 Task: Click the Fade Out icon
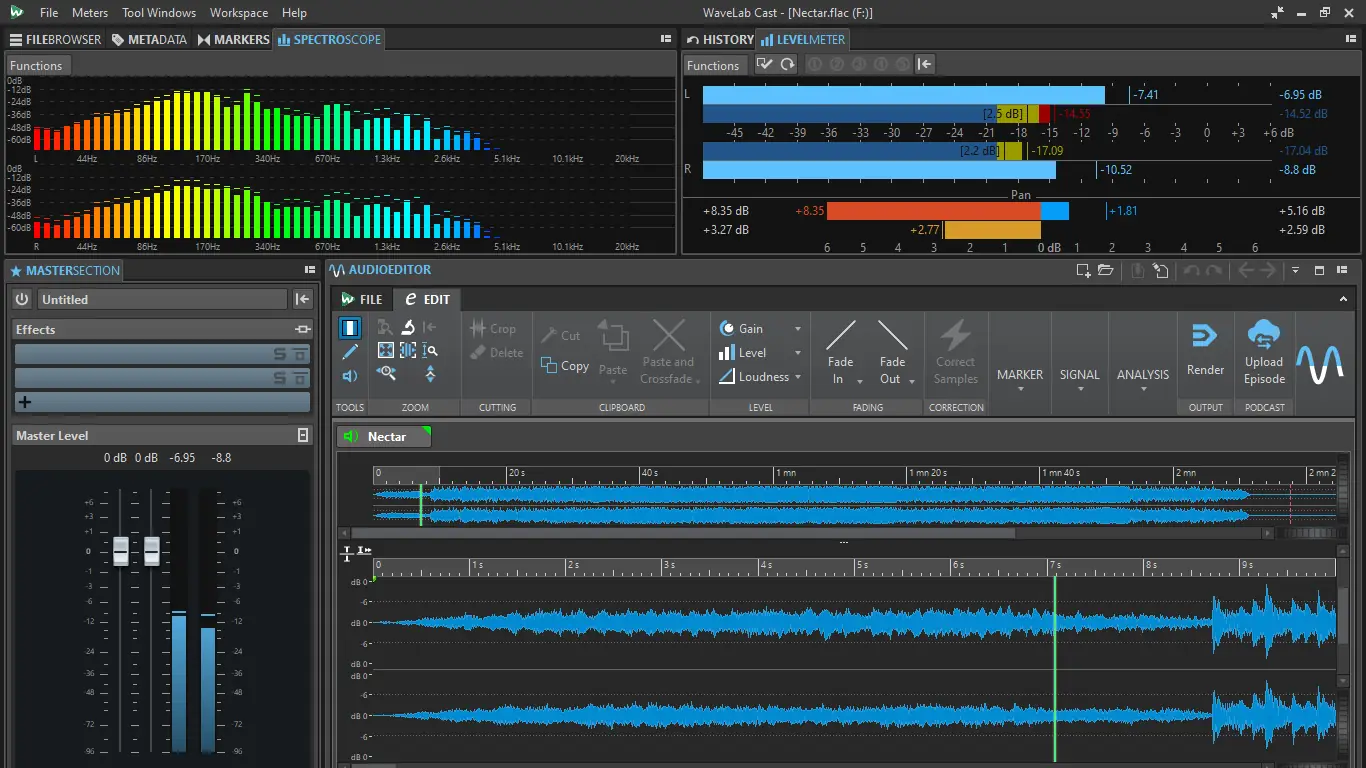tap(892, 336)
